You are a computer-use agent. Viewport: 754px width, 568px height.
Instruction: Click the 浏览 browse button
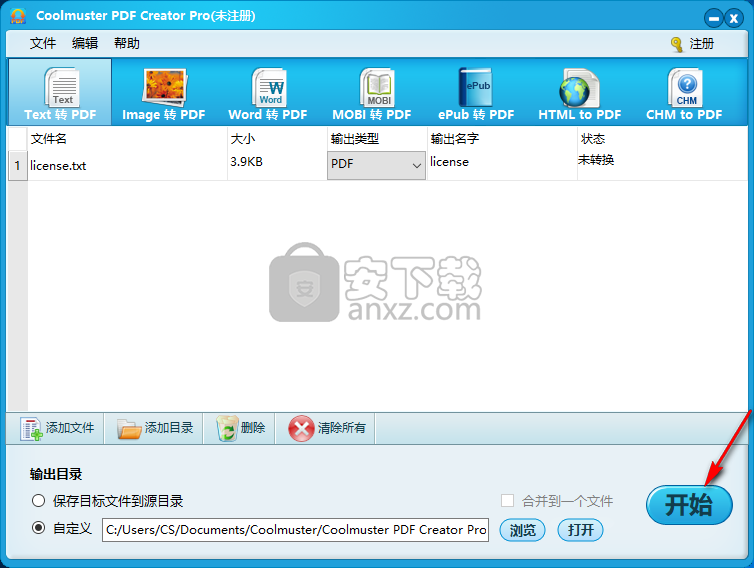pyautogui.click(x=522, y=530)
